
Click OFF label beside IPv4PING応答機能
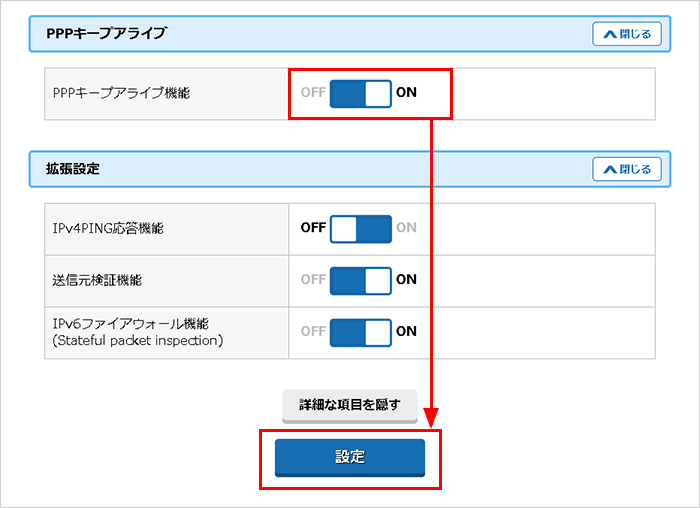[313, 228]
